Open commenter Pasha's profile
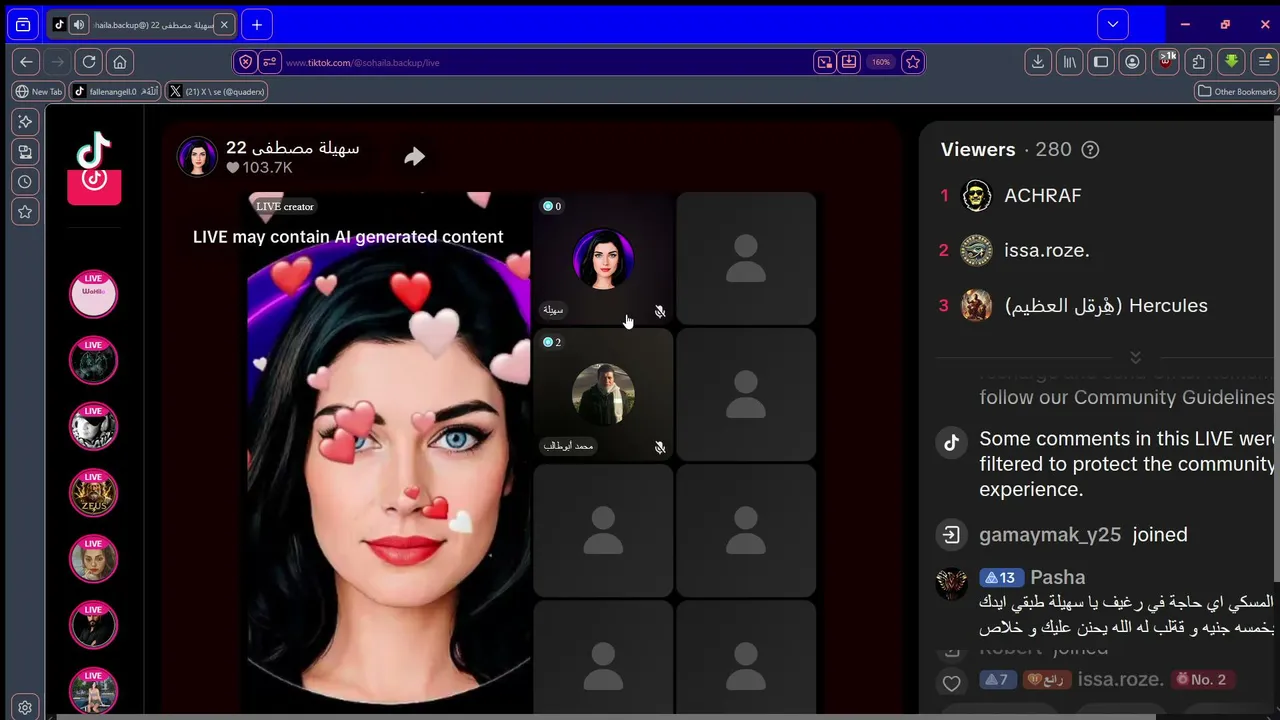 [x=1057, y=577]
